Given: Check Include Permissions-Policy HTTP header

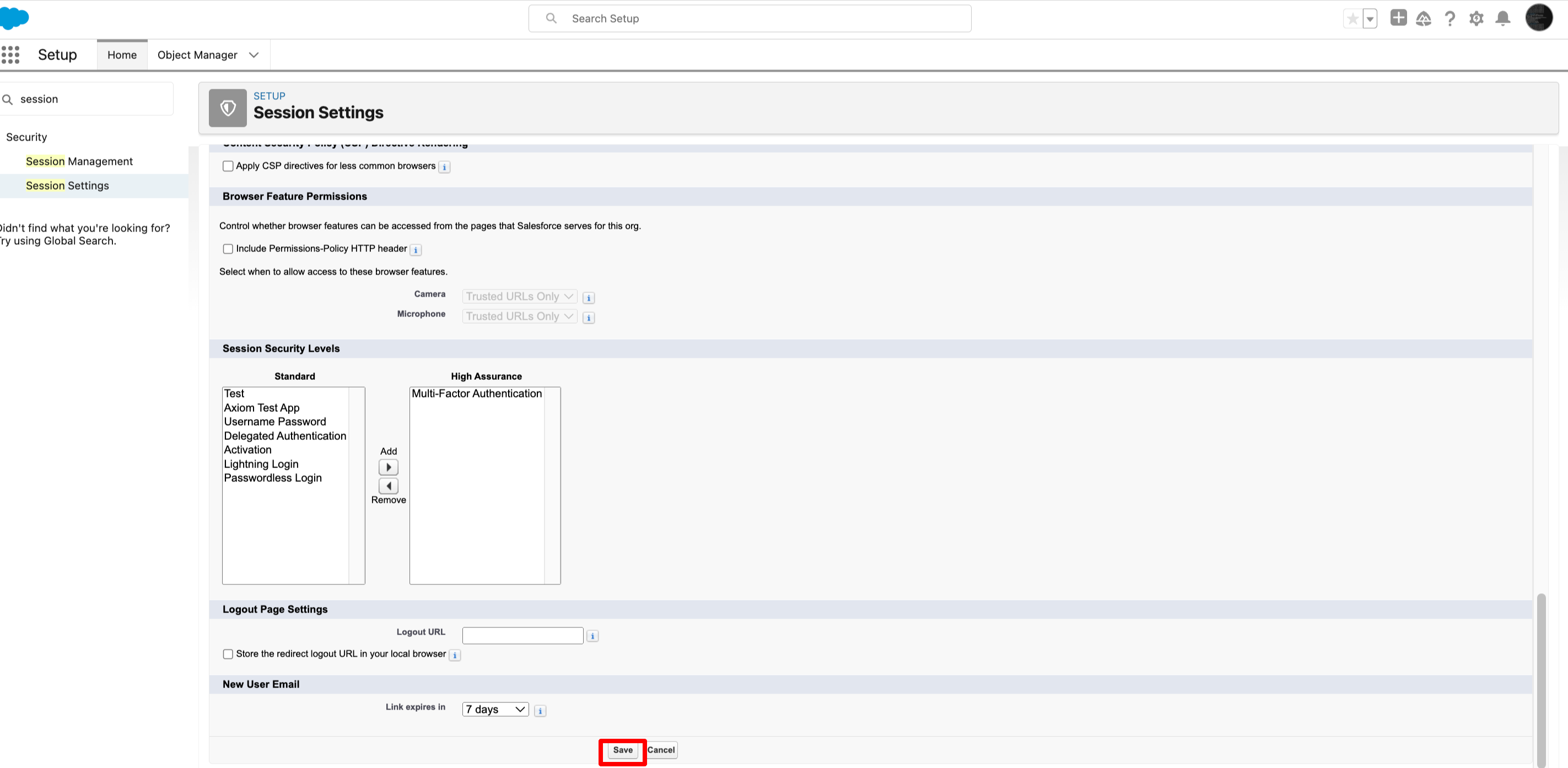Looking at the screenshot, I should coord(228,249).
